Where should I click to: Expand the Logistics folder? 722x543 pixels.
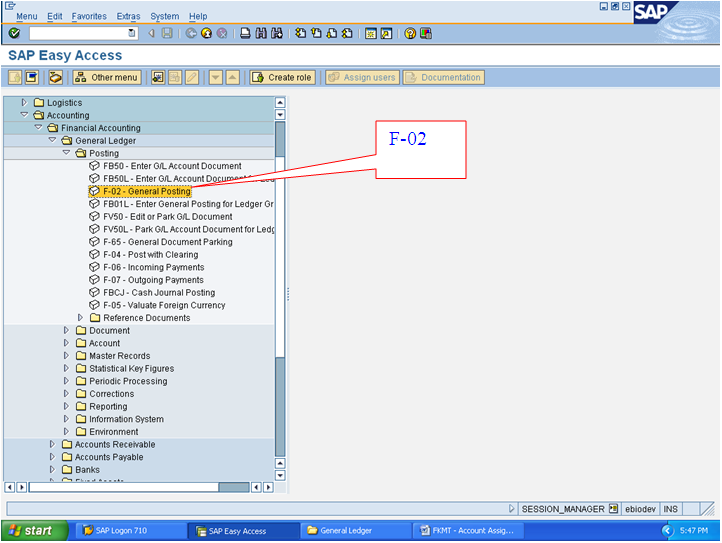24,102
